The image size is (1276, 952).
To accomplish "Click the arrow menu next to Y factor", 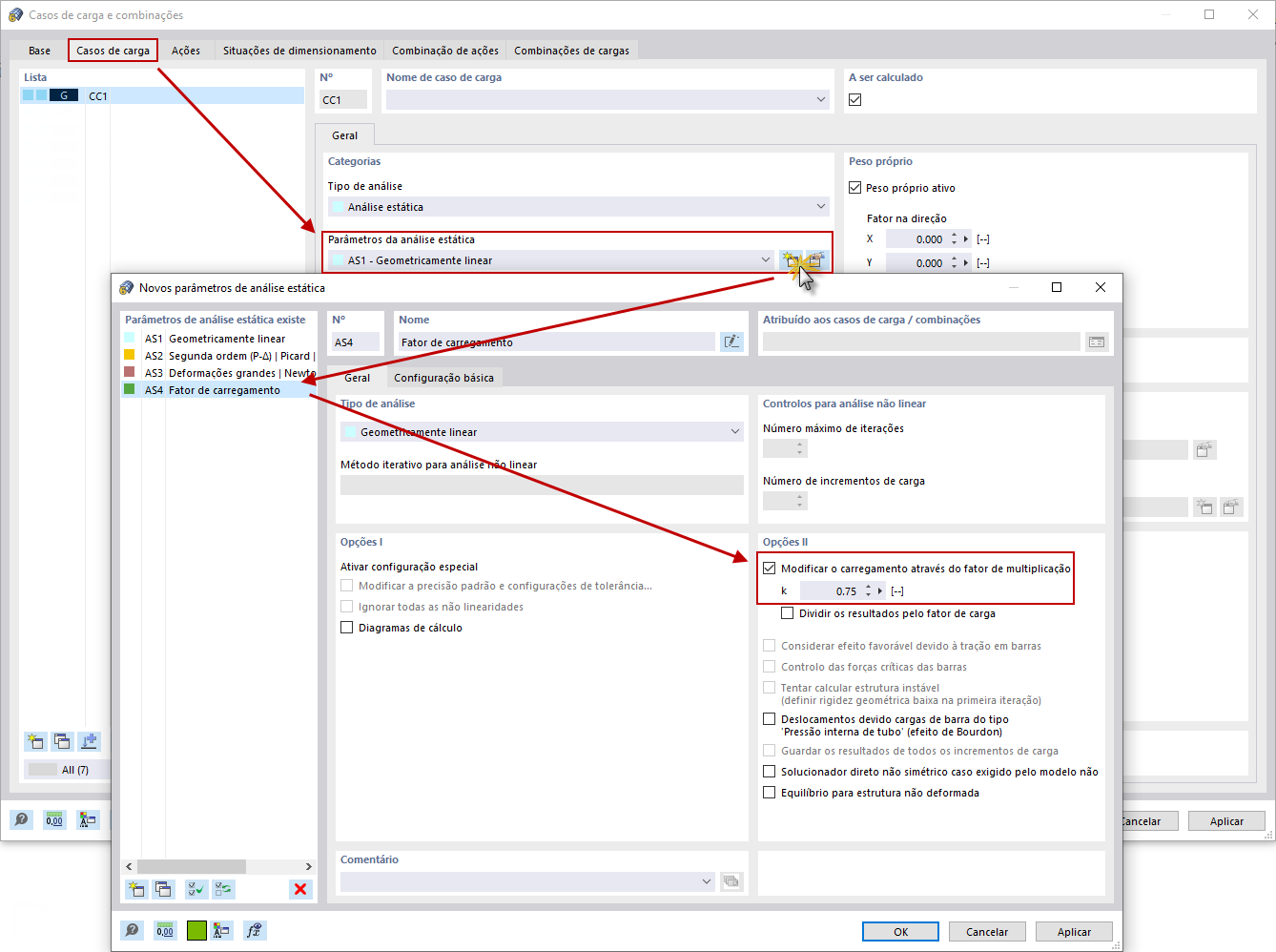I will (966, 263).
